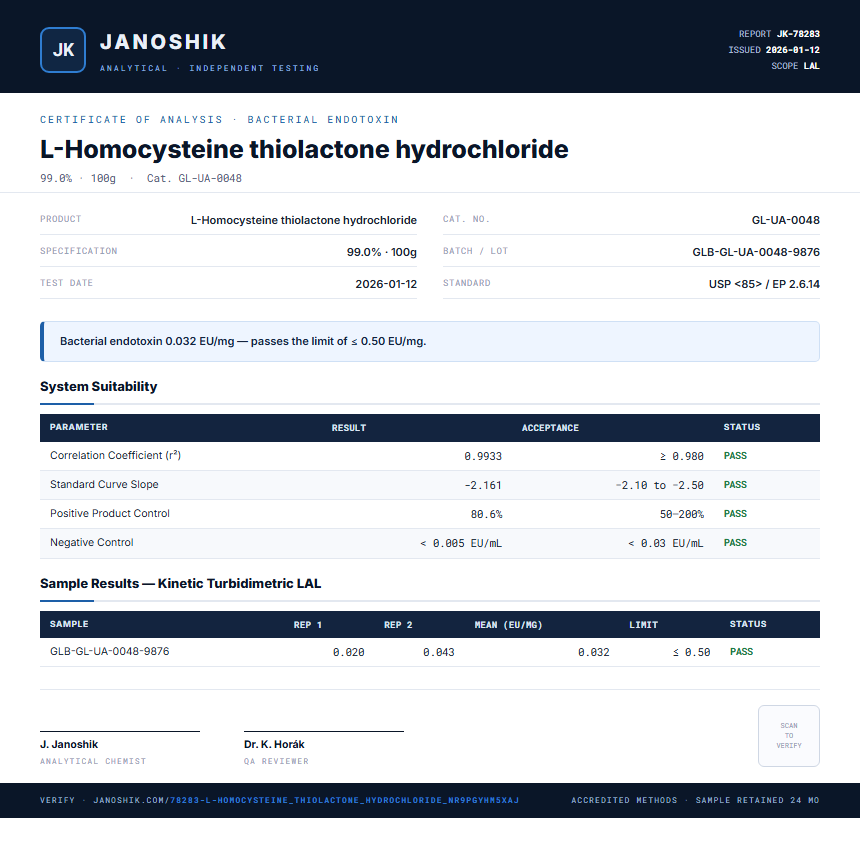Click the Standard Curve Slope row label
This screenshot has height=846, width=860.
click(x=104, y=484)
